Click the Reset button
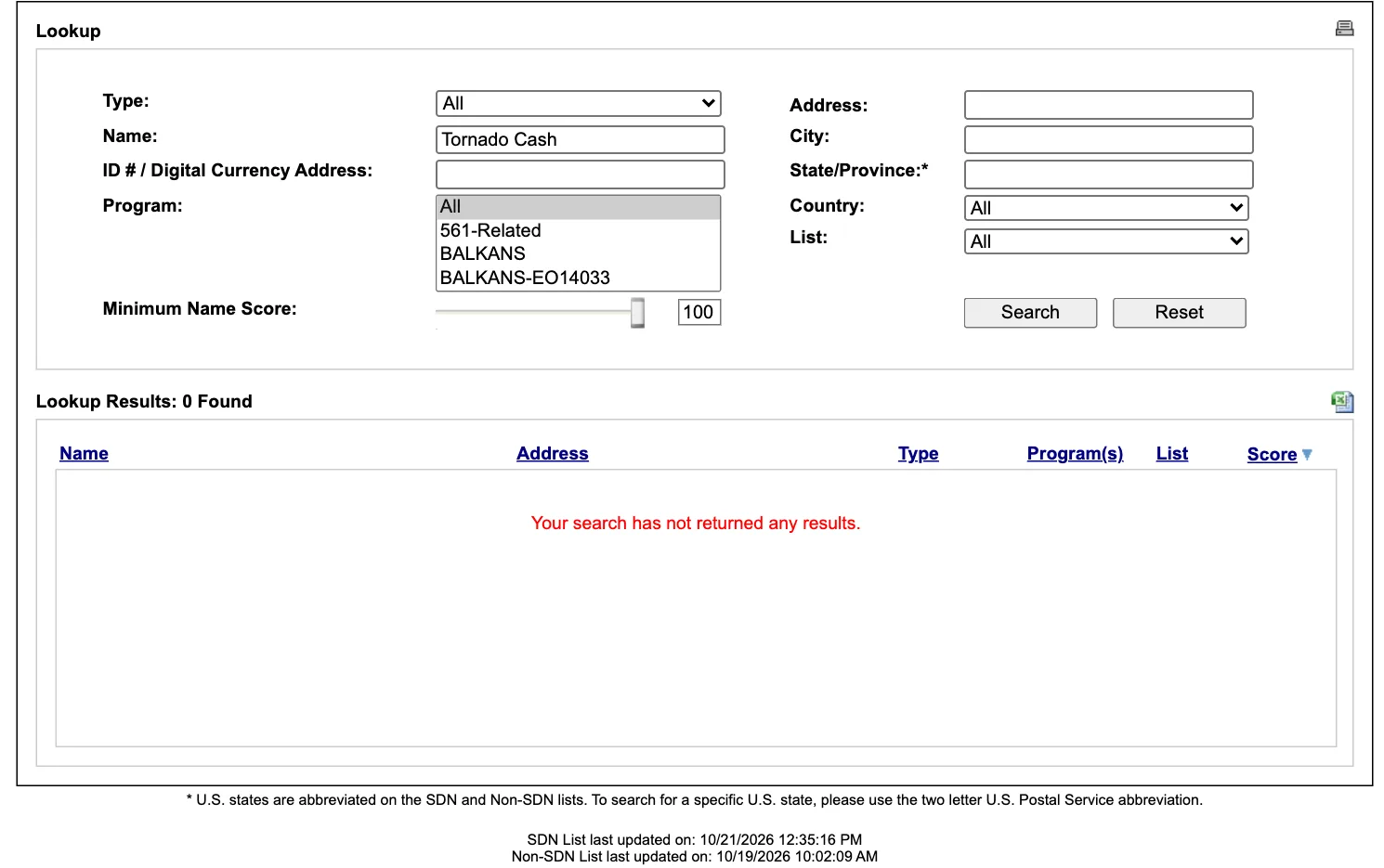This screenshot has height=868, width=1384. (x=1179, y=313)
